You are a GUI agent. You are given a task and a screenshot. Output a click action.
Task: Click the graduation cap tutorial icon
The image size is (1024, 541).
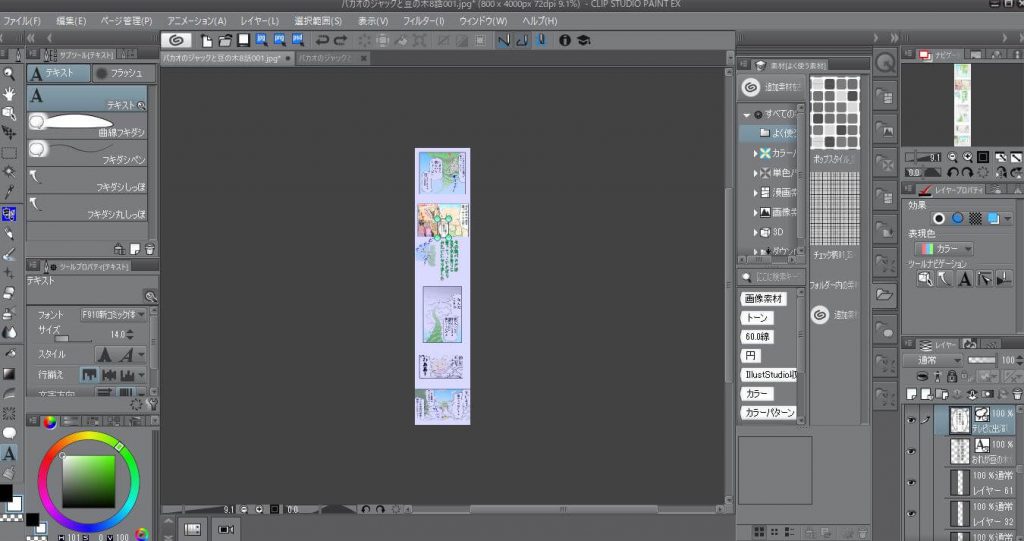coord(584,41)
